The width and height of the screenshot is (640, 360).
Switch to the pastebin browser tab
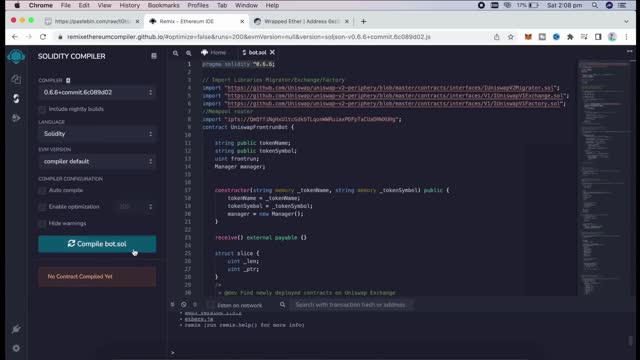pos(92,21)
